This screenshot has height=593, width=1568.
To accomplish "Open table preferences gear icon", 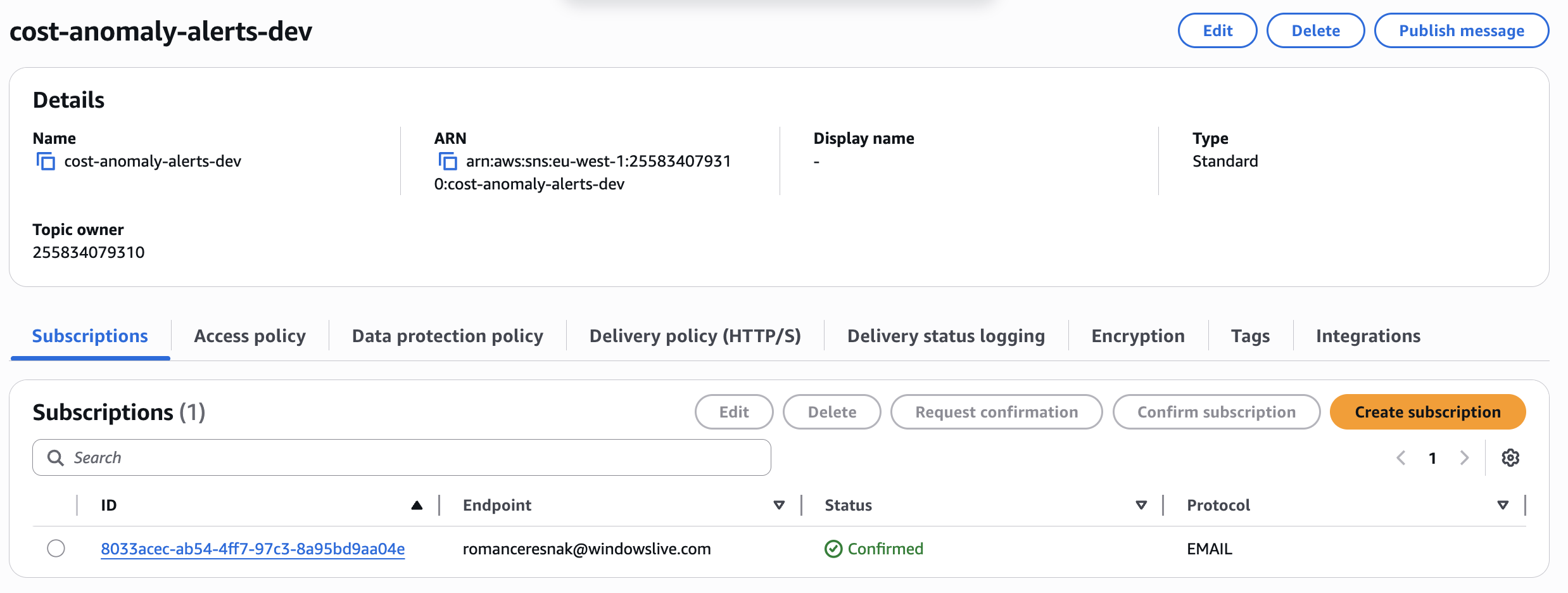I will click(1510, 457).
